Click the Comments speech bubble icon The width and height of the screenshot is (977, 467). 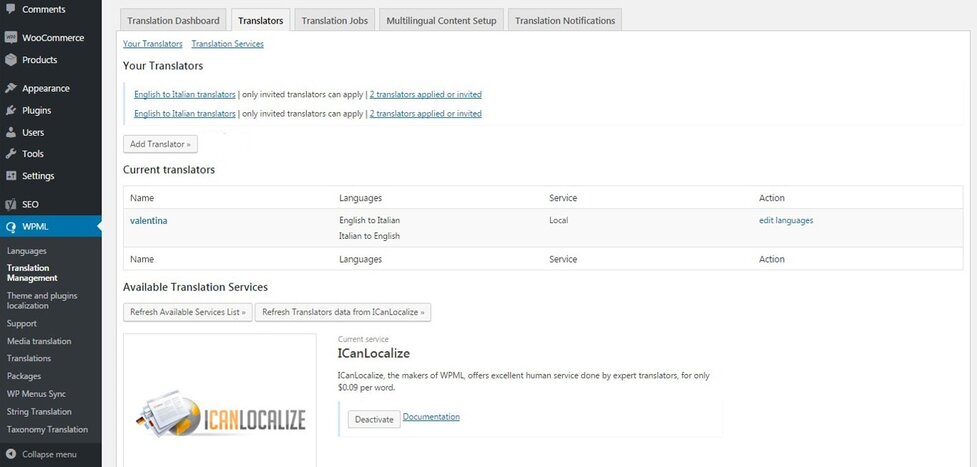coord(11,10)
